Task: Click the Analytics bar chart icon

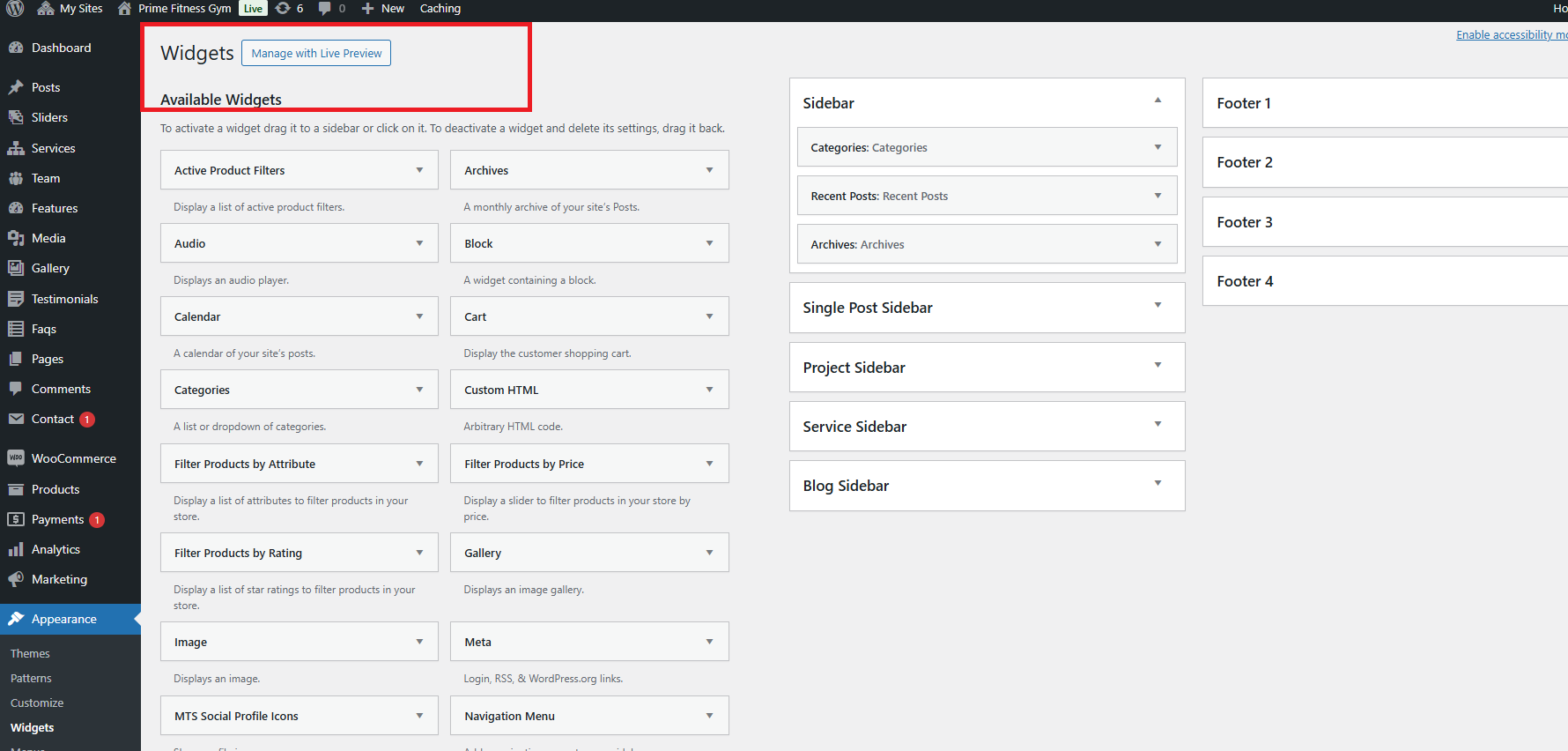Action: (x=16, y=549)
